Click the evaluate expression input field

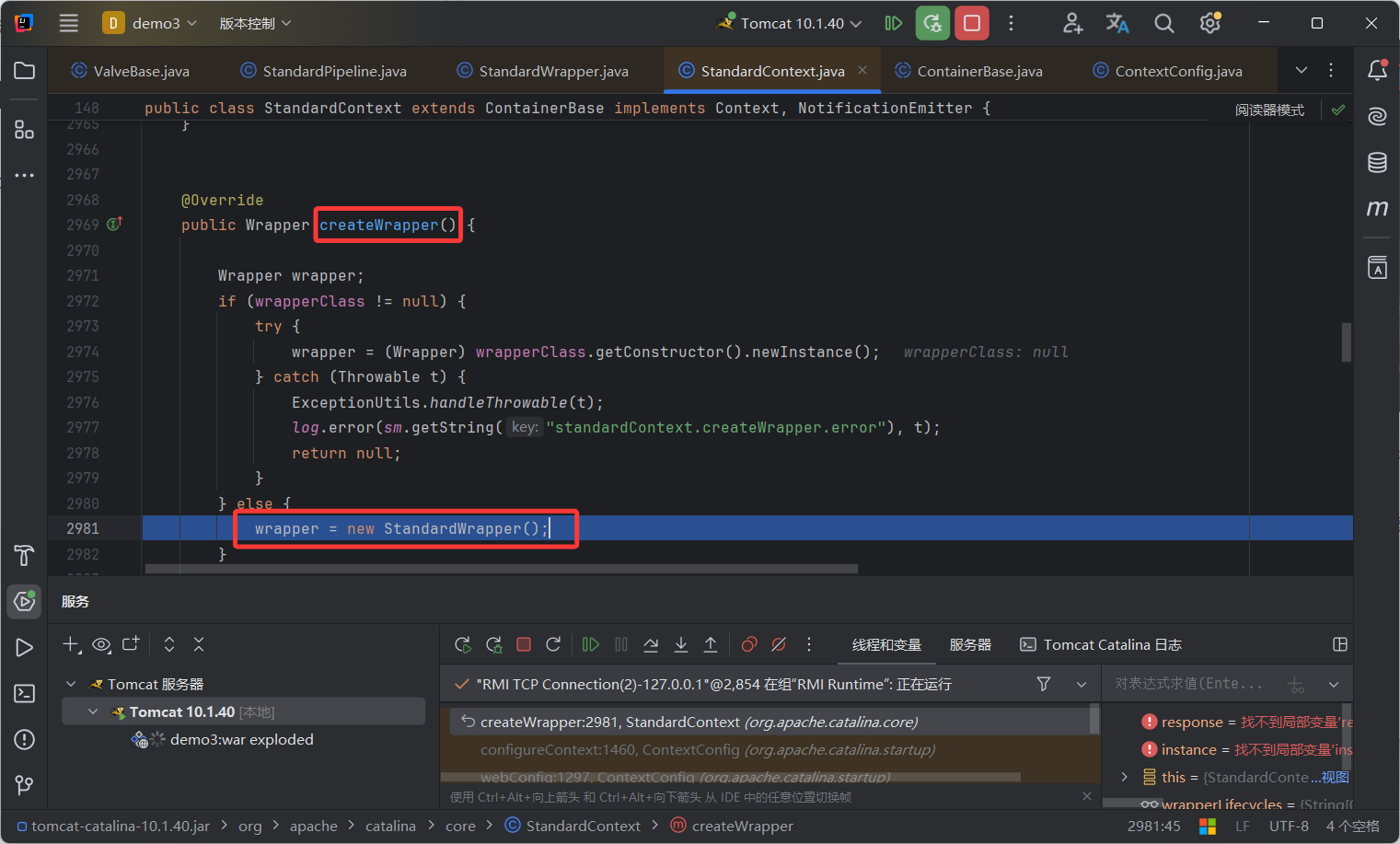(1187, 684)
